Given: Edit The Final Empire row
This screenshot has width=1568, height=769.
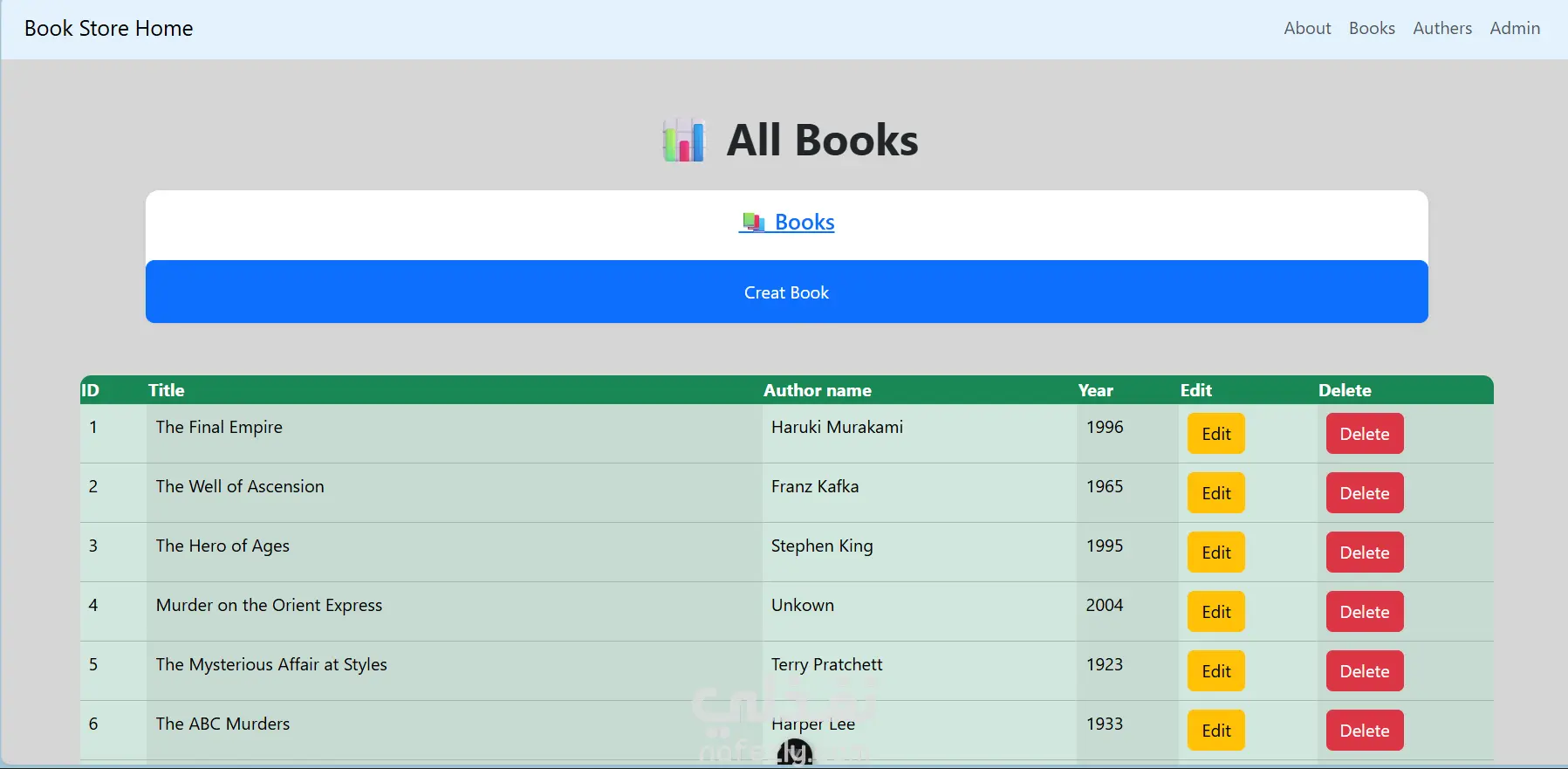Looking at the screenshot, I should pos(1216,434).
